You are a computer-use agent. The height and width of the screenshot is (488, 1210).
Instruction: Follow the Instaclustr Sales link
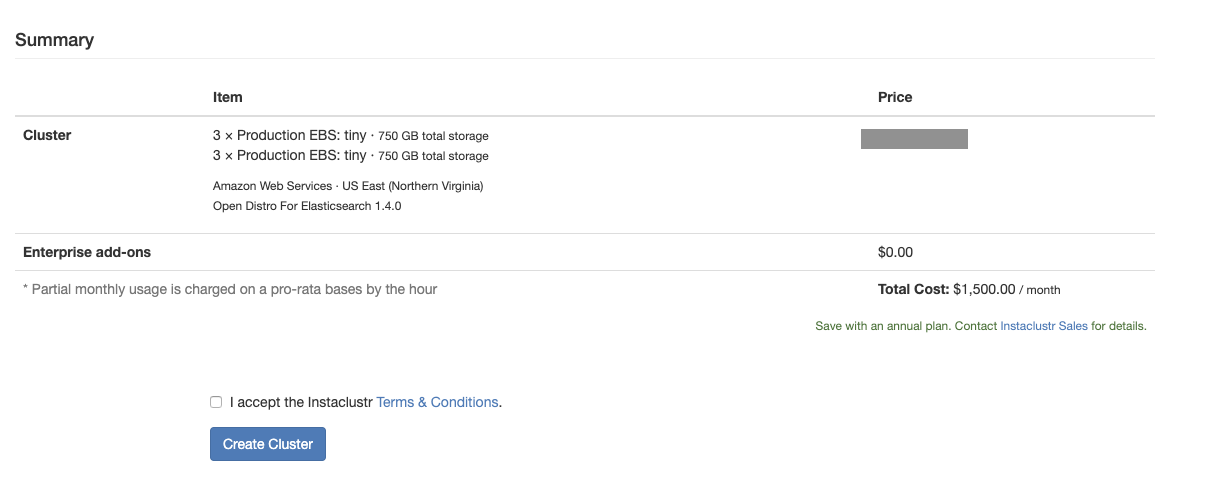[1043, 326]
